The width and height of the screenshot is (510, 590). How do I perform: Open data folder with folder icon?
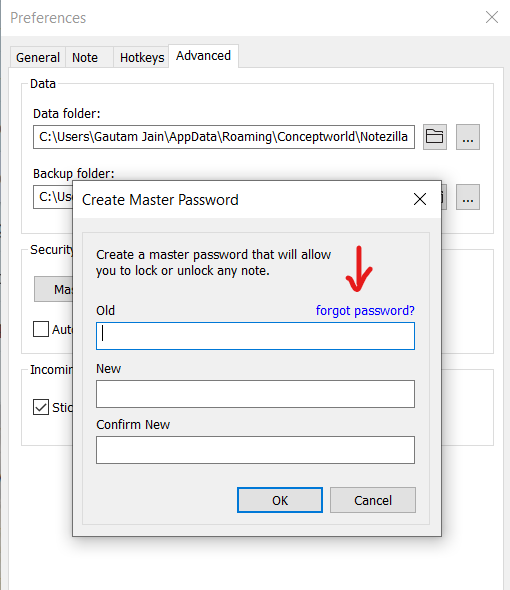435,137
